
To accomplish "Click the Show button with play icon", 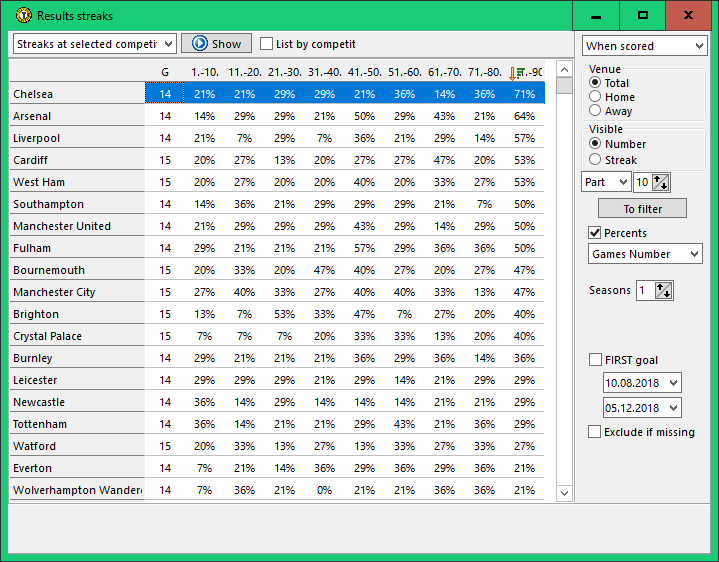I will [x=216, y=44].
